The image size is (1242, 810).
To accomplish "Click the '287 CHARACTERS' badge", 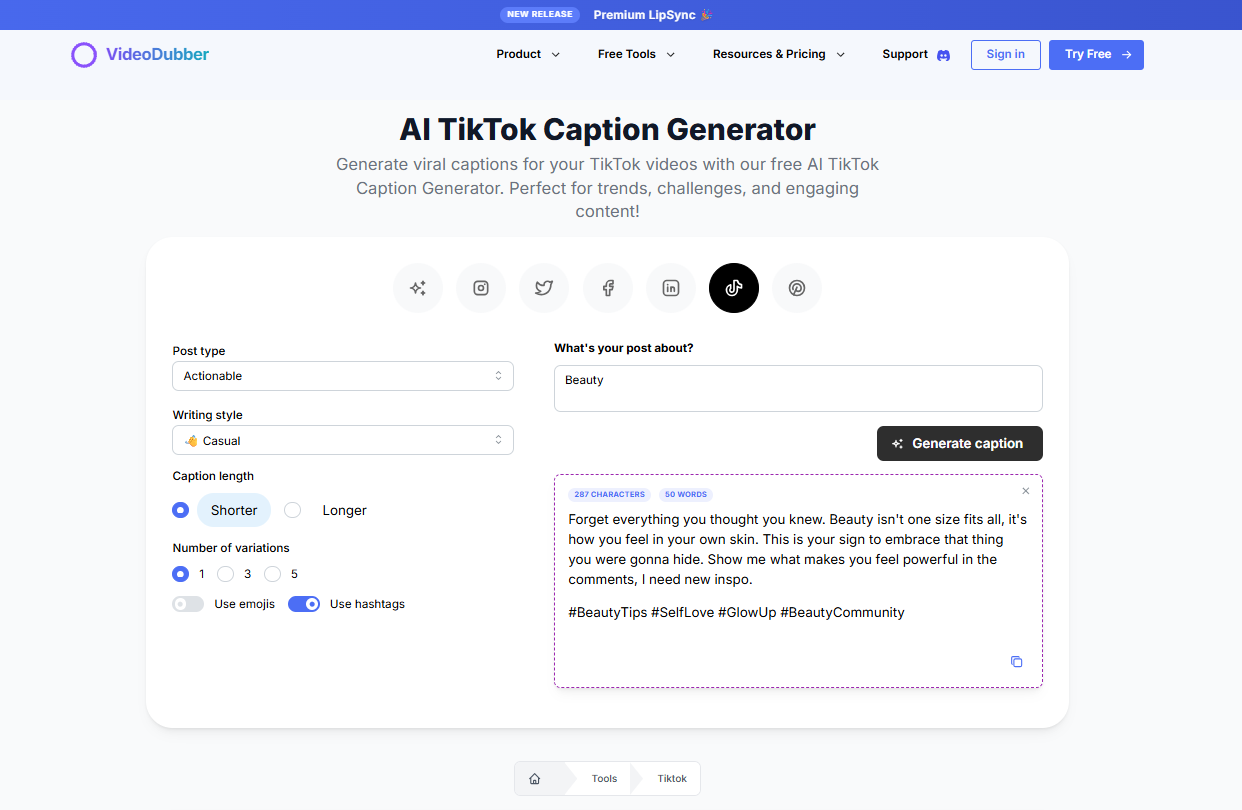I will 609,495.
